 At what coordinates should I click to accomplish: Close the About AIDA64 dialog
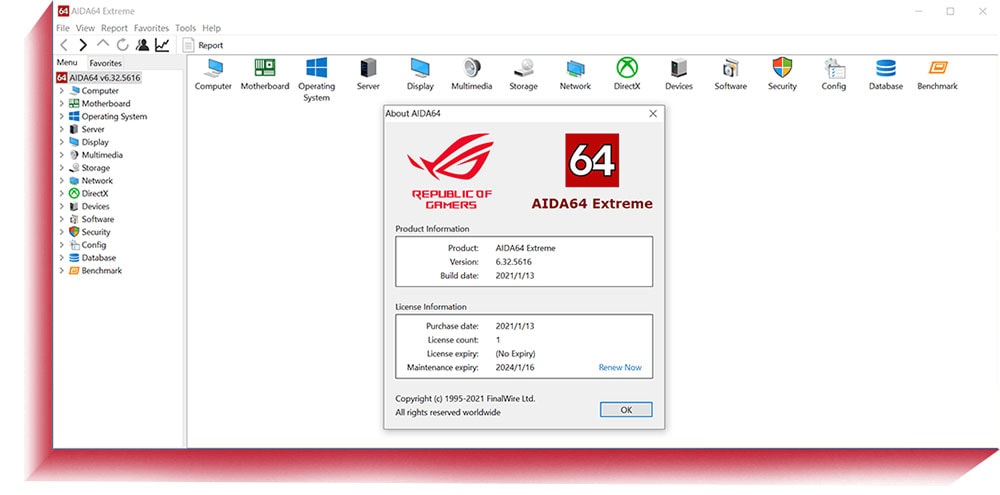tap(652, 114)
